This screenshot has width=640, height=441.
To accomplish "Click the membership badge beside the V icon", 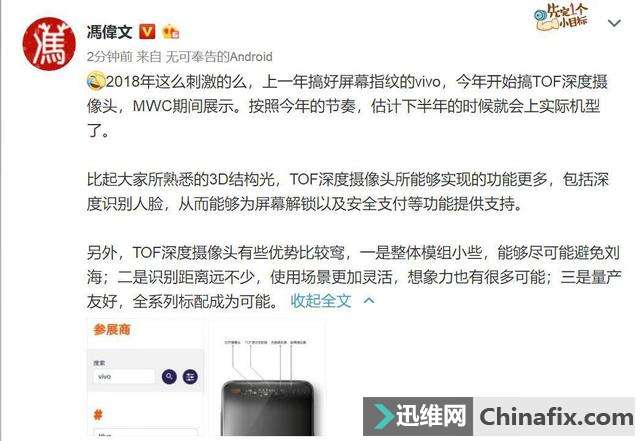I will click(171, 31).
